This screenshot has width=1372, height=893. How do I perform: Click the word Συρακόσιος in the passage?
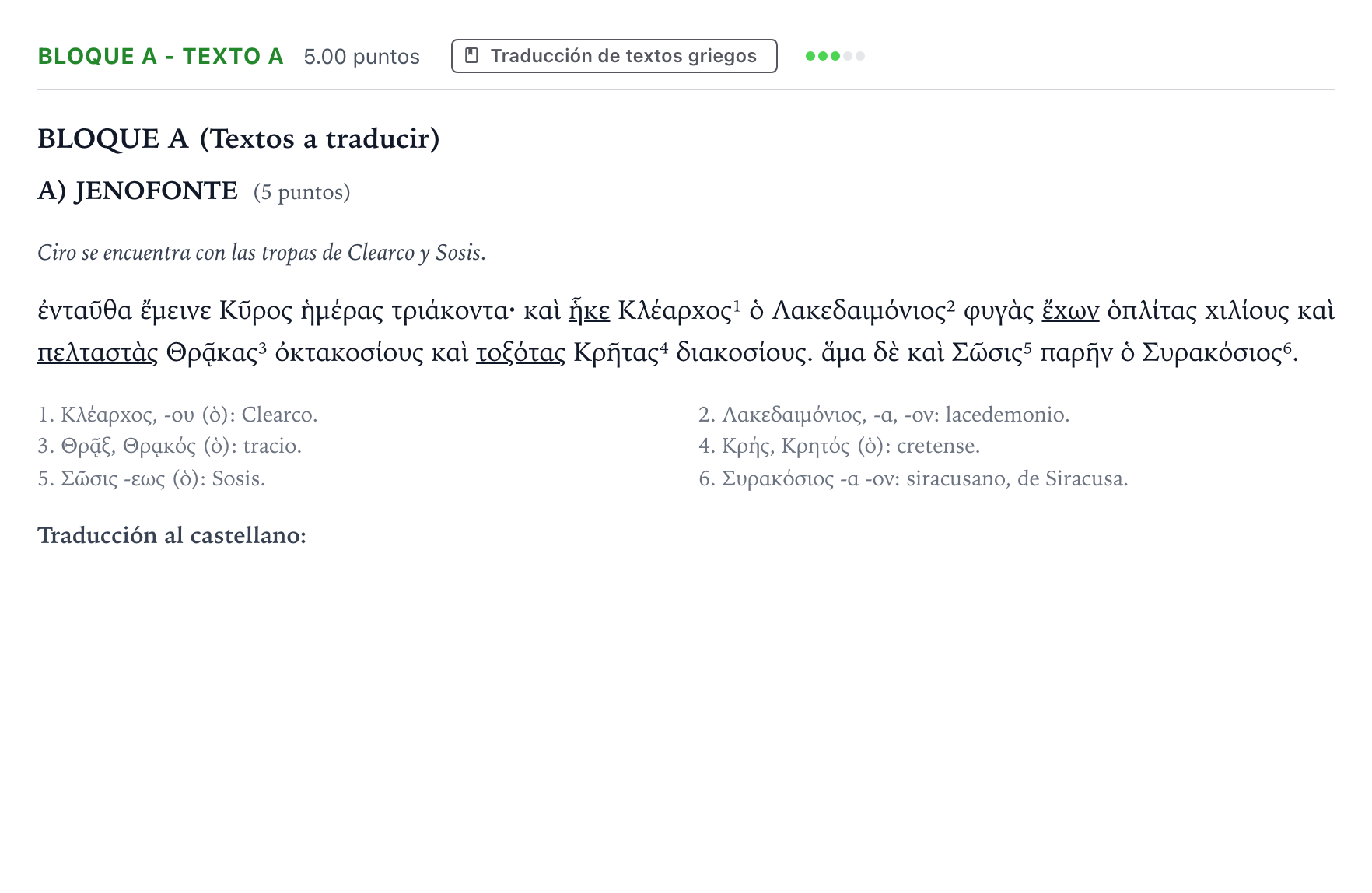pyautogui.click(x=1212, y=352)
